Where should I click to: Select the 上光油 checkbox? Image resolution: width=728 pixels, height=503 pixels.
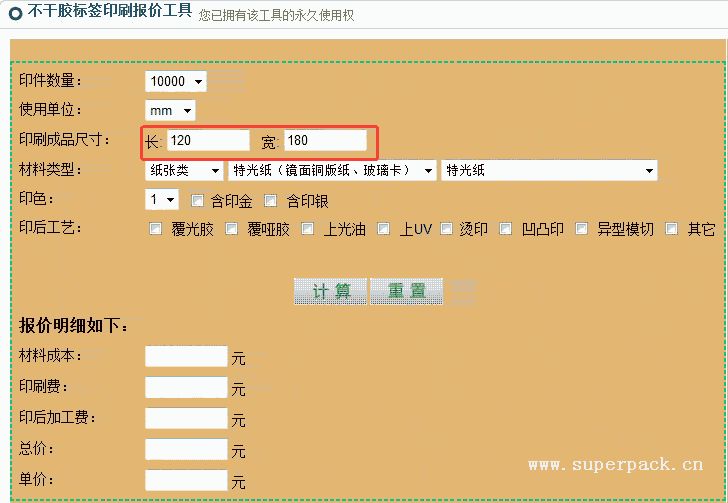pos(307,229)
